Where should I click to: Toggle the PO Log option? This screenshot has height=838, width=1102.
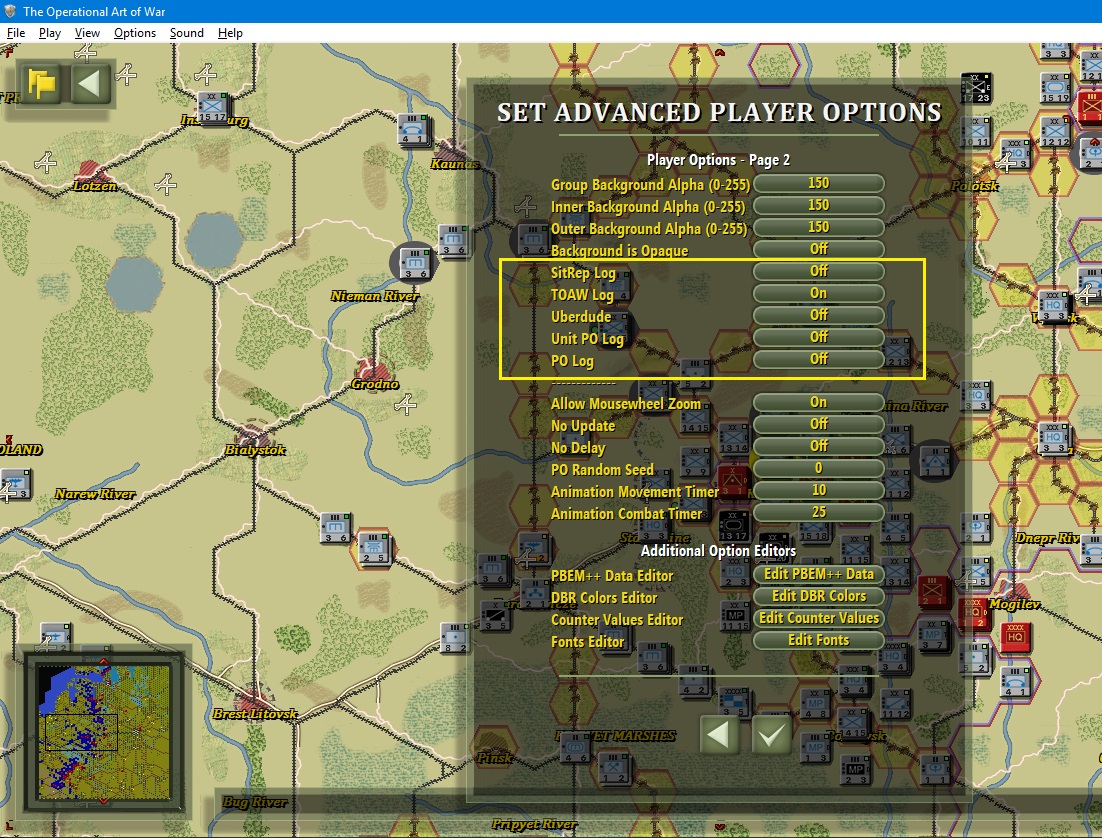click(x=818, y=359)
